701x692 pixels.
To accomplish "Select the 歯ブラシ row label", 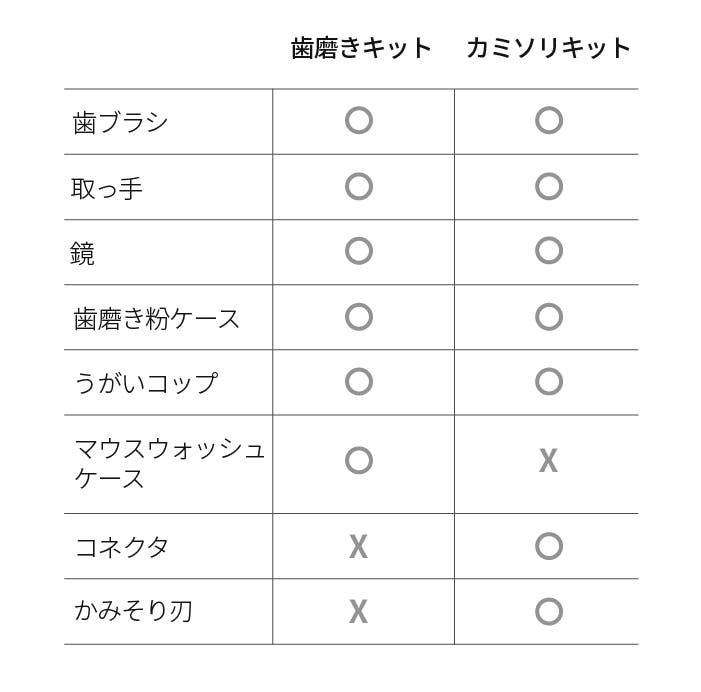I will (x=121, y=122).
